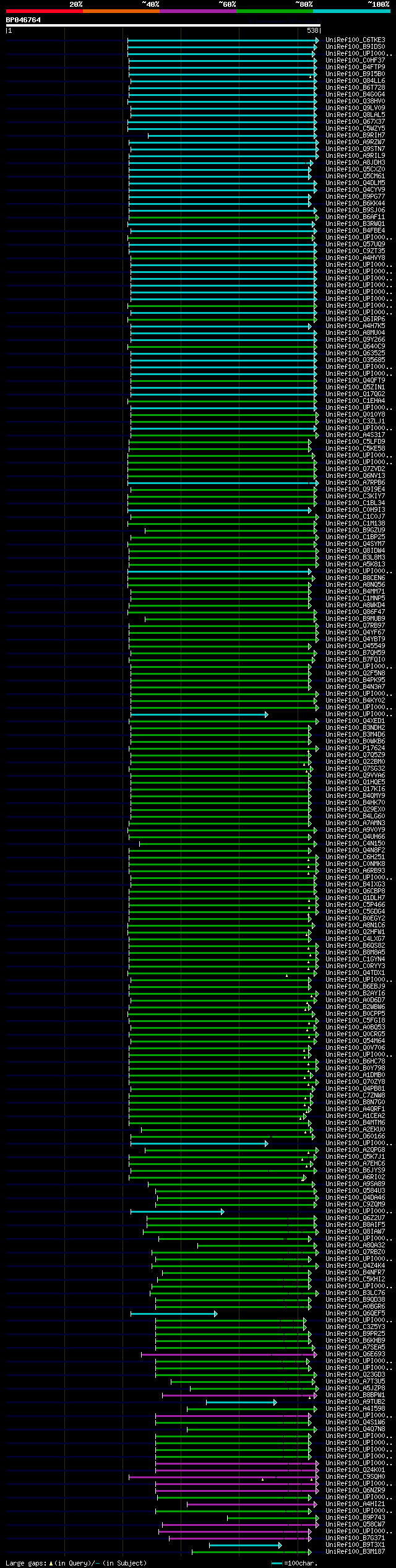Select hit label UniRef100_A6RB93
396x1568 pixels.
(355, 871)
